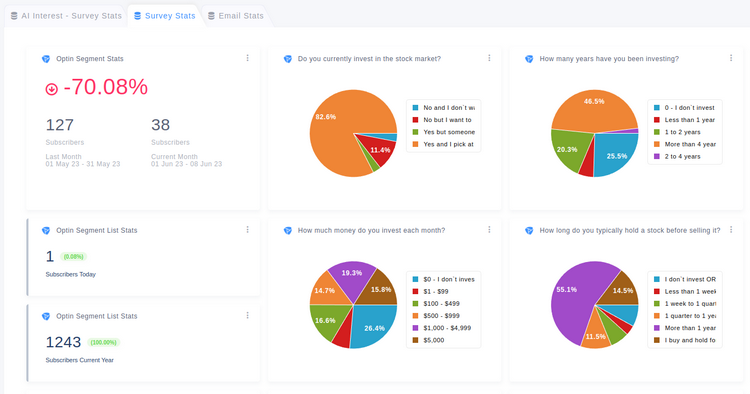Click icon beside Subscribers Current Year card title

point(46,316)
